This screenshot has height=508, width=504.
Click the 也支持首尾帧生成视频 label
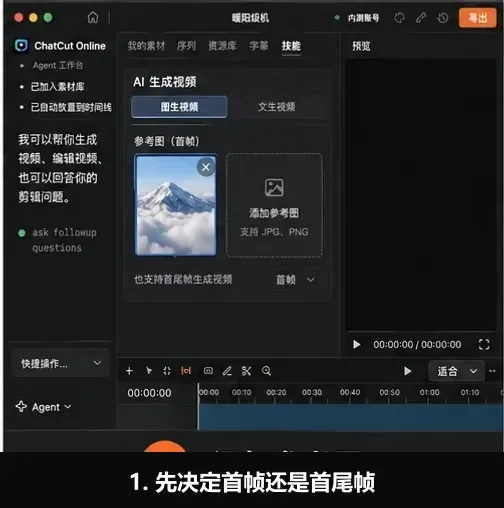point(183,279)
